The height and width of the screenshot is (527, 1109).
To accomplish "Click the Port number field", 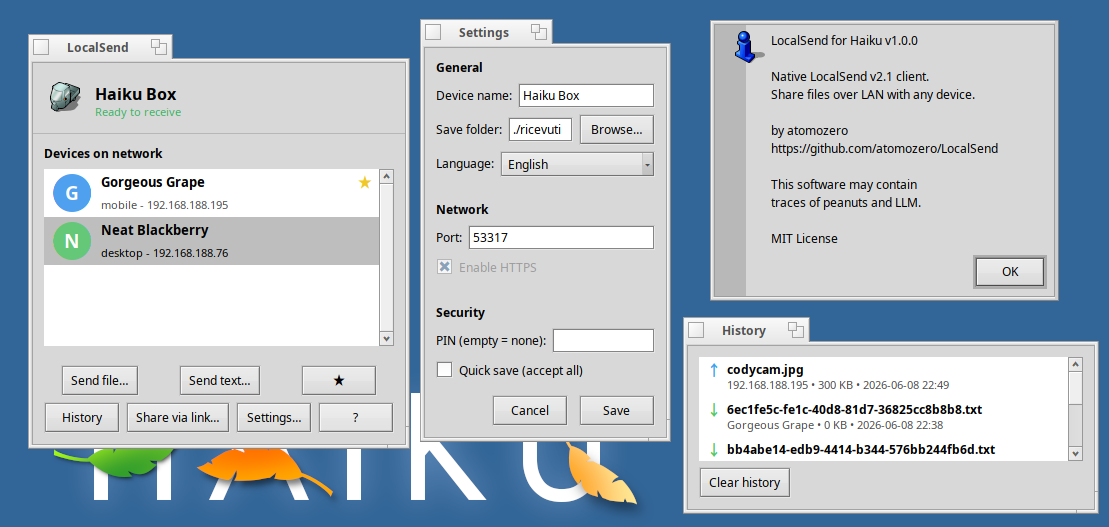I will click(562, 238).
